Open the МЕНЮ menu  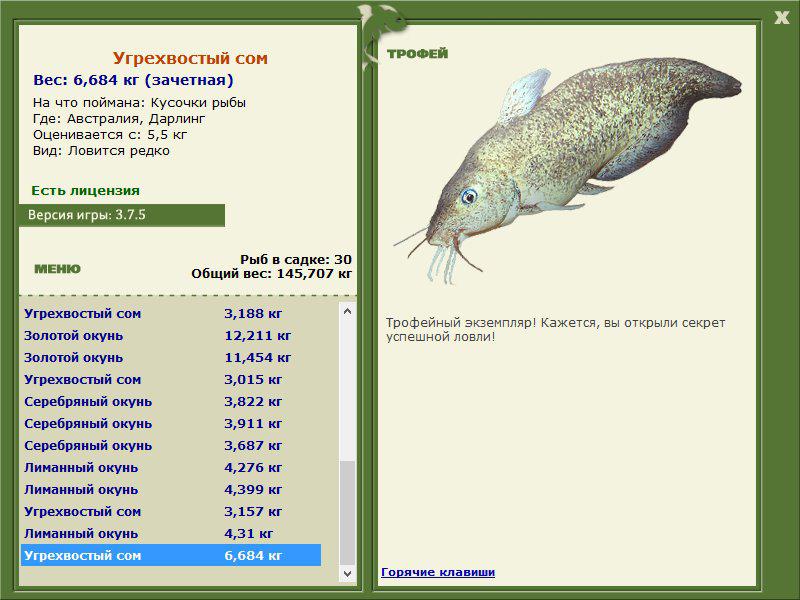pyautogui.click(x=57, y=269)
